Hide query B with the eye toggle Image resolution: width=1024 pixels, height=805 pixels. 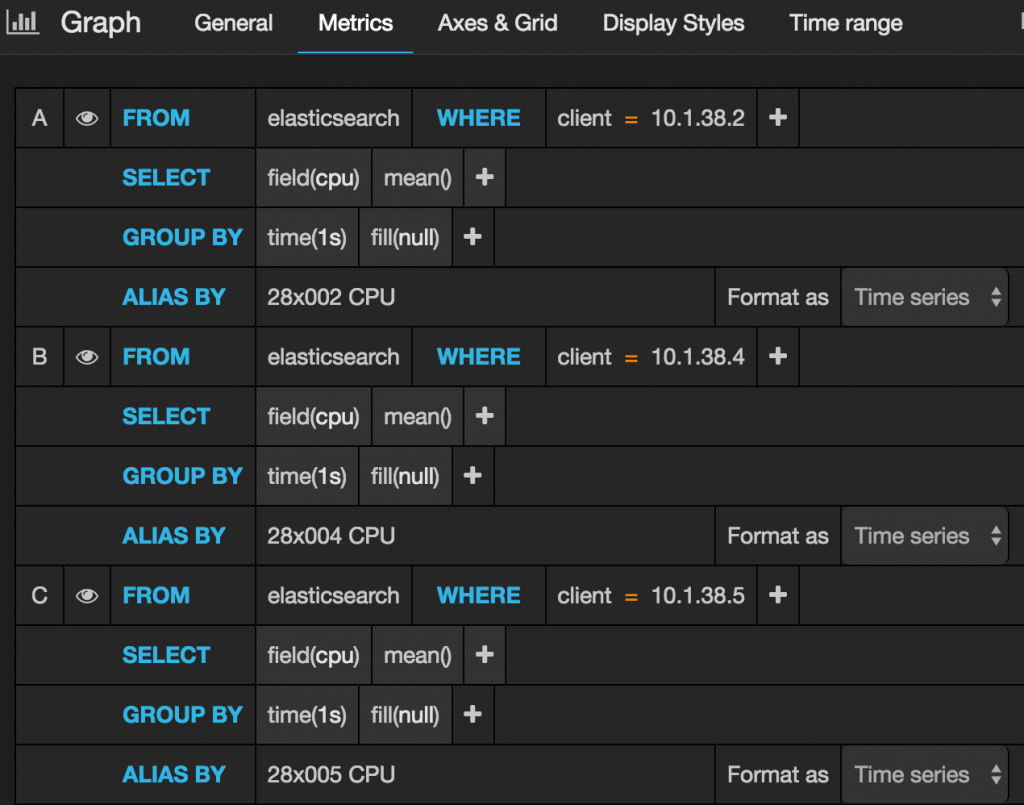click(87, 356)
